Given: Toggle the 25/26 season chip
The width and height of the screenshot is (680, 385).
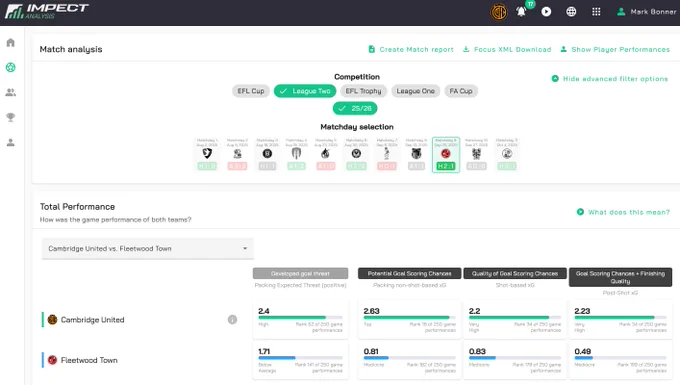Looking at the screenshot, I should click(x=355, y=108).
